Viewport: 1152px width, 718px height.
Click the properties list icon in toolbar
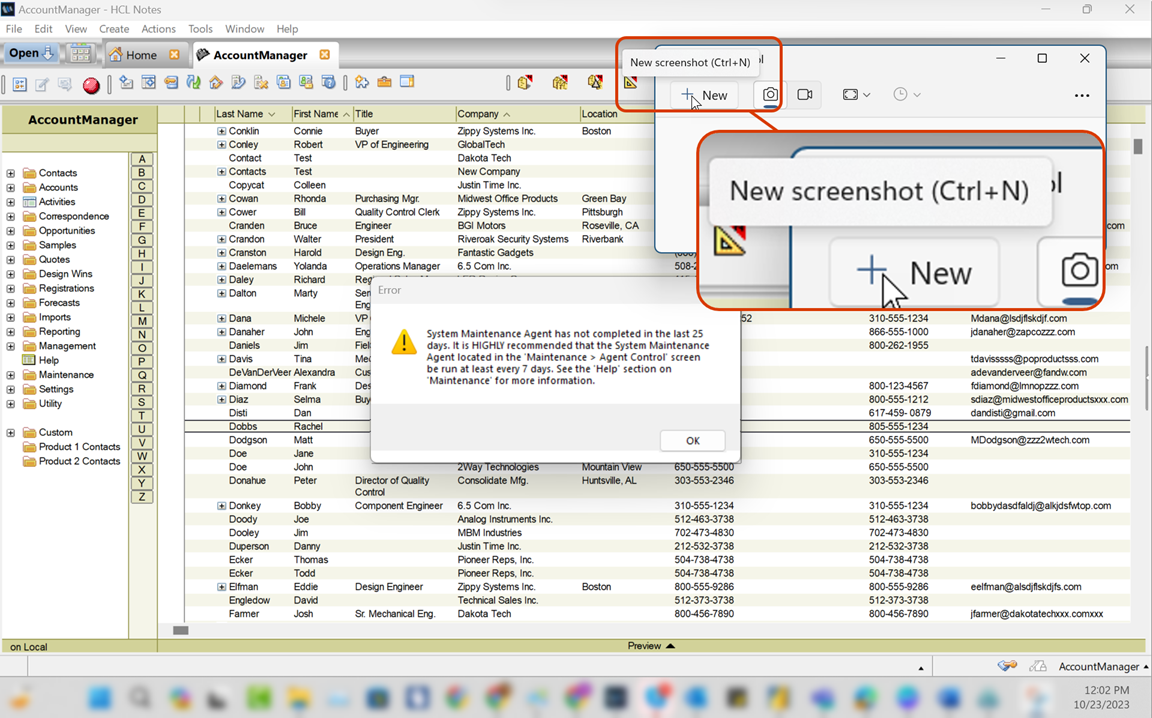coord(20,85)
